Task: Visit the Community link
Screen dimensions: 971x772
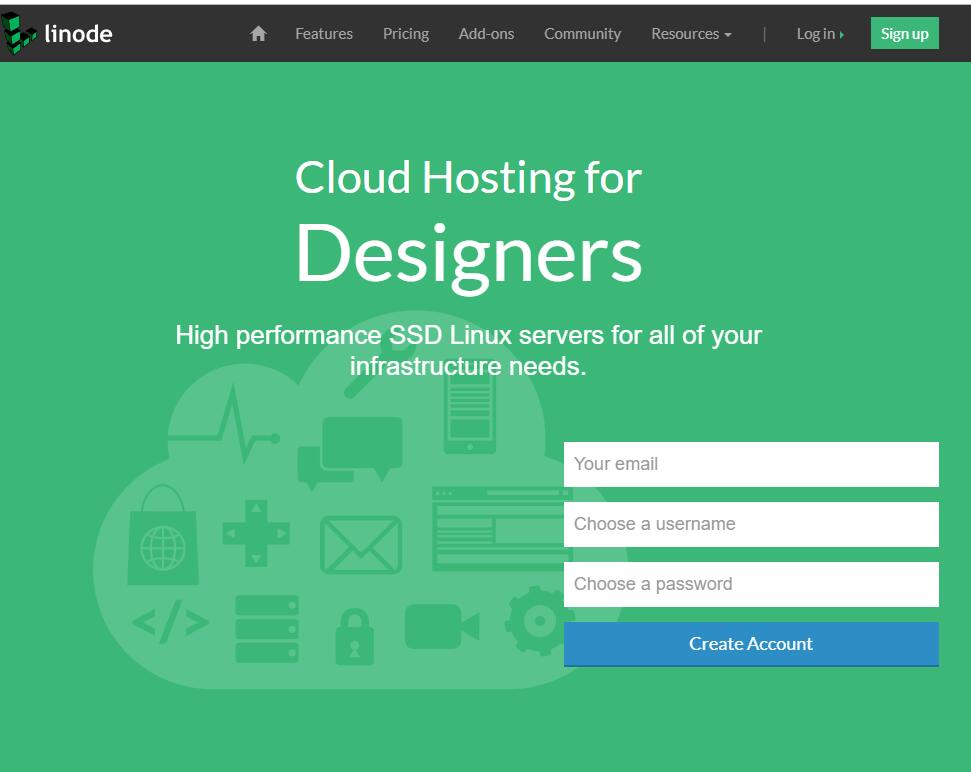Action: coord(582,34)
